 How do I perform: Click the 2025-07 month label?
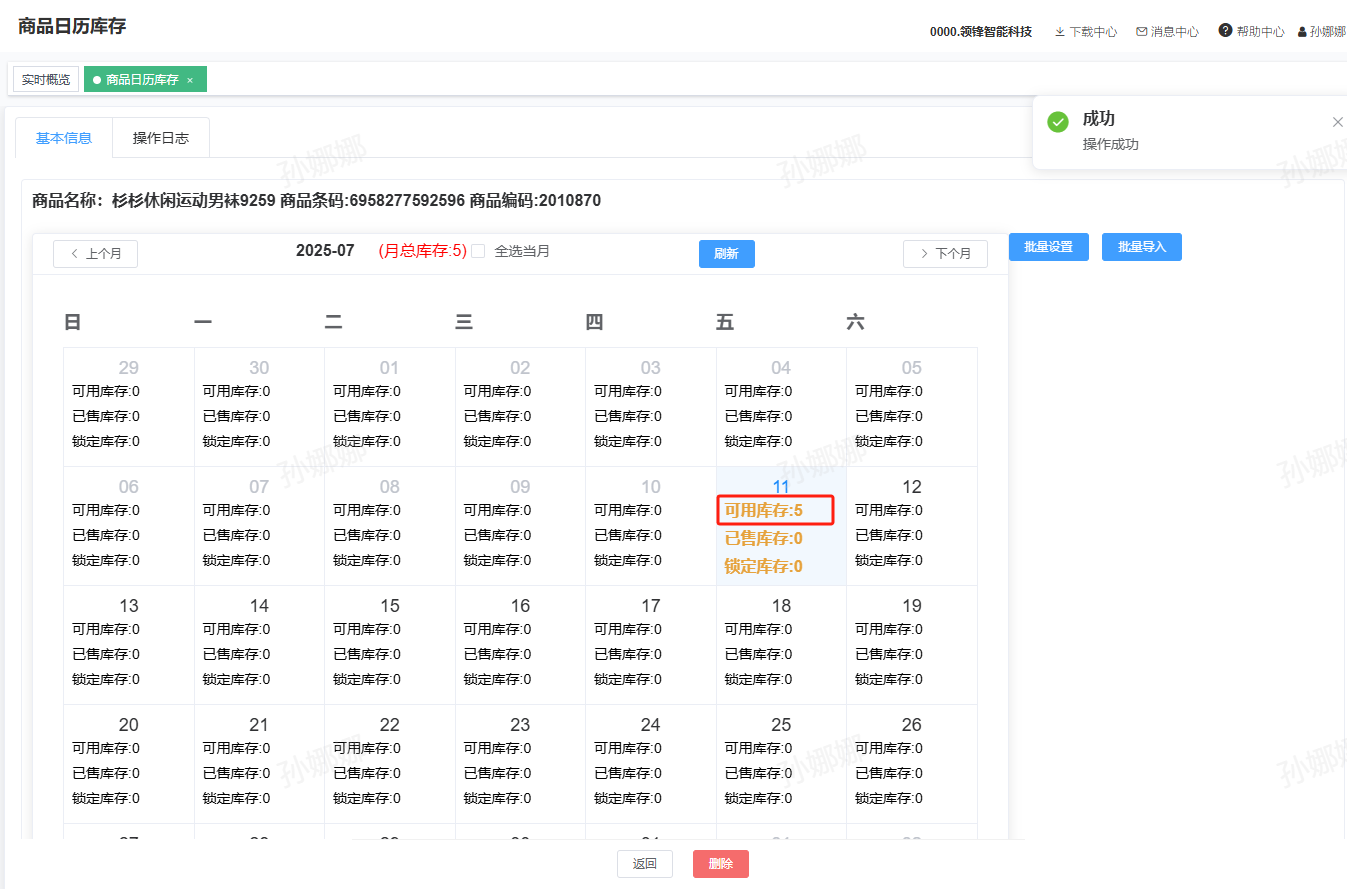pyautogui.click(x=325, y=251)
